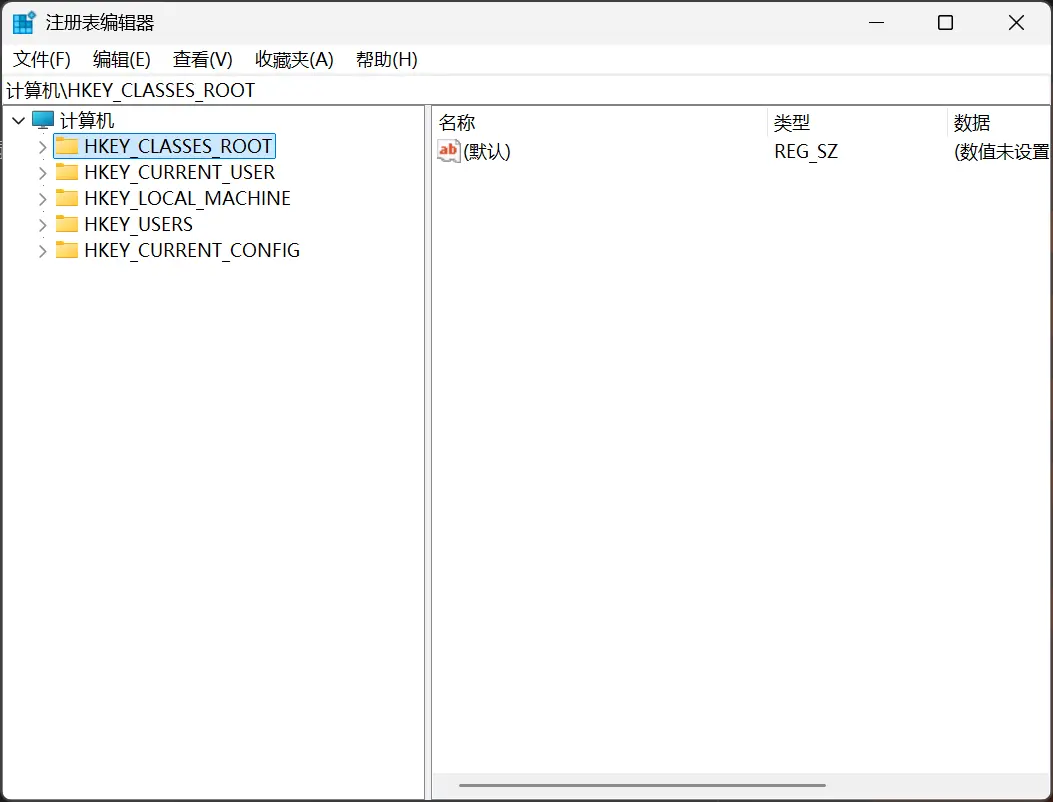Click the HKEY_CURRENT_CONFIG folder icon
Screen dimensions: 1053x802
pos(66,250)
